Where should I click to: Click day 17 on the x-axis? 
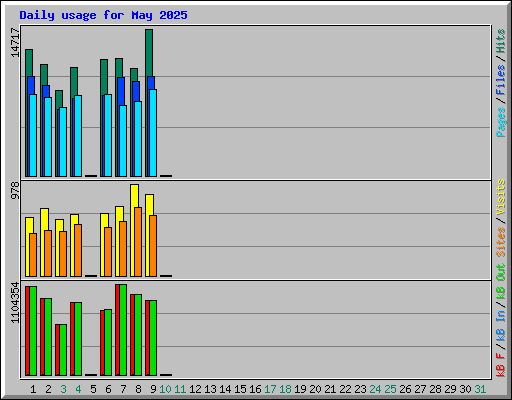[270, 389]
